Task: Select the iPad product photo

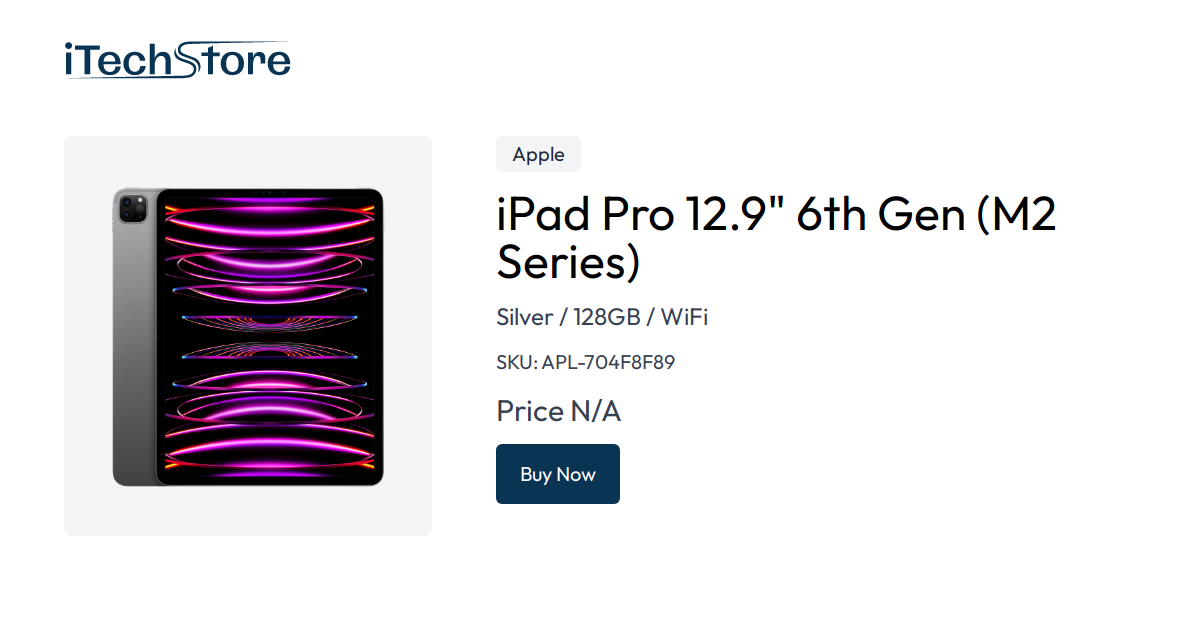Action: (250, 340)
